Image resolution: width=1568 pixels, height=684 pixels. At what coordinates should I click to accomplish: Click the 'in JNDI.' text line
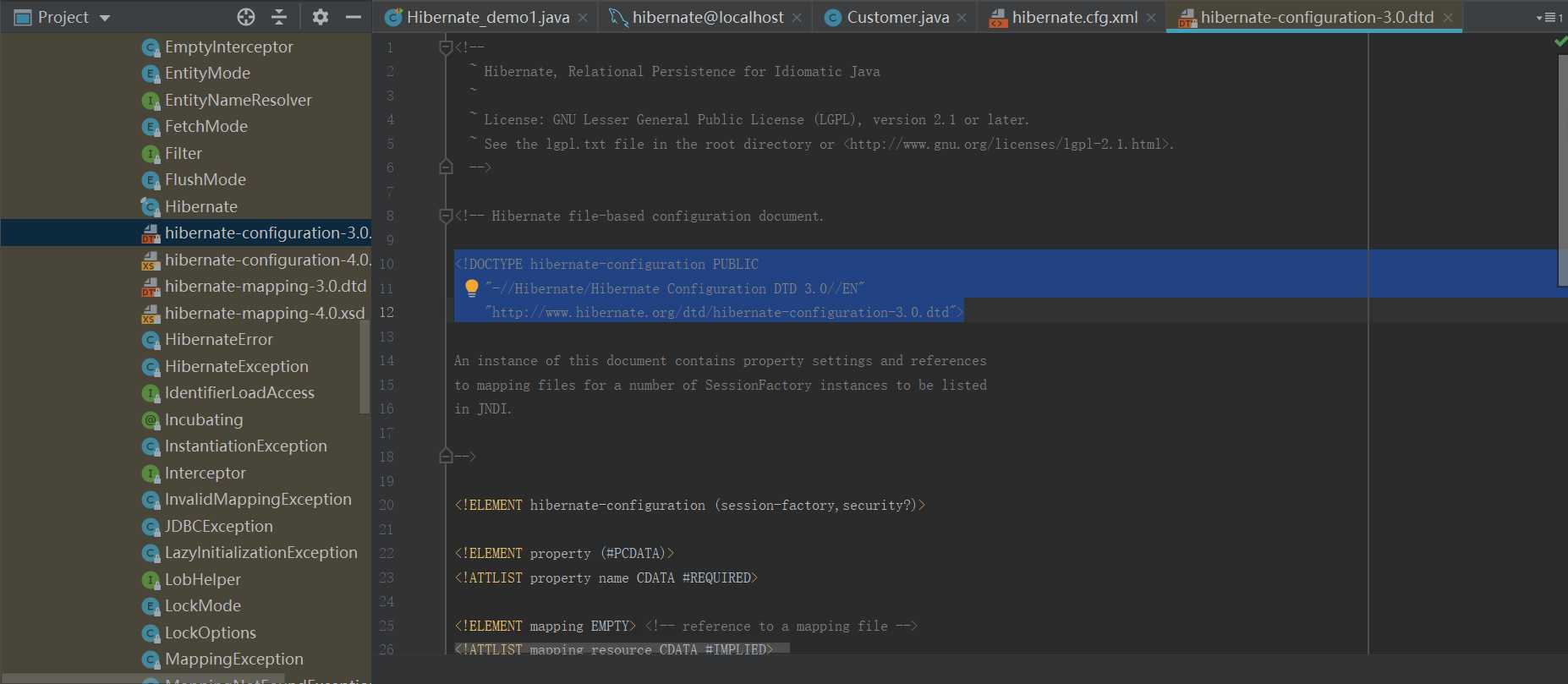[x=483, y=409]
